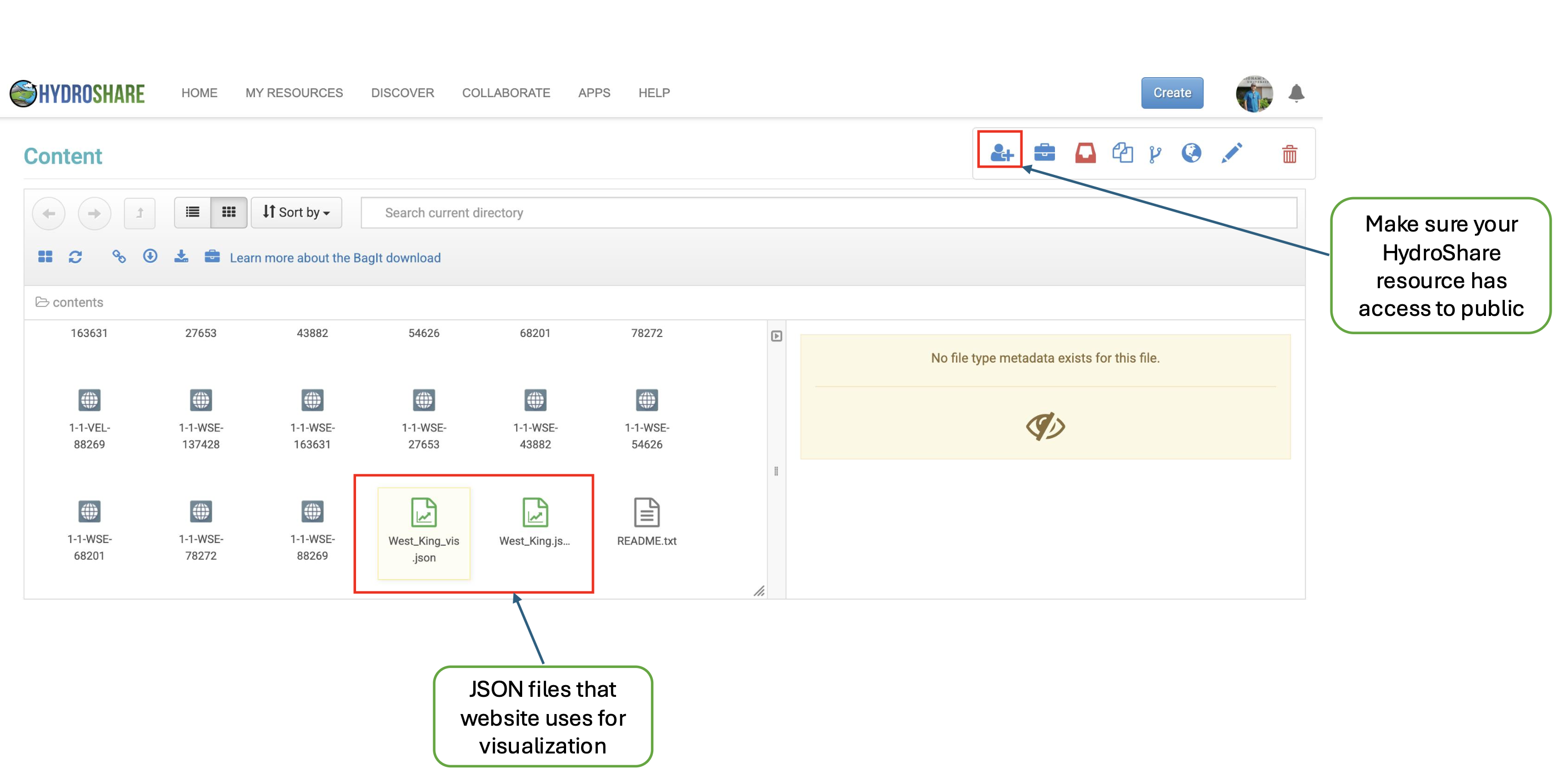The width and height of the screenshot is (1561, 784).
Task: Click the pencil edit resource icon
Action: tap(1230, 153)
